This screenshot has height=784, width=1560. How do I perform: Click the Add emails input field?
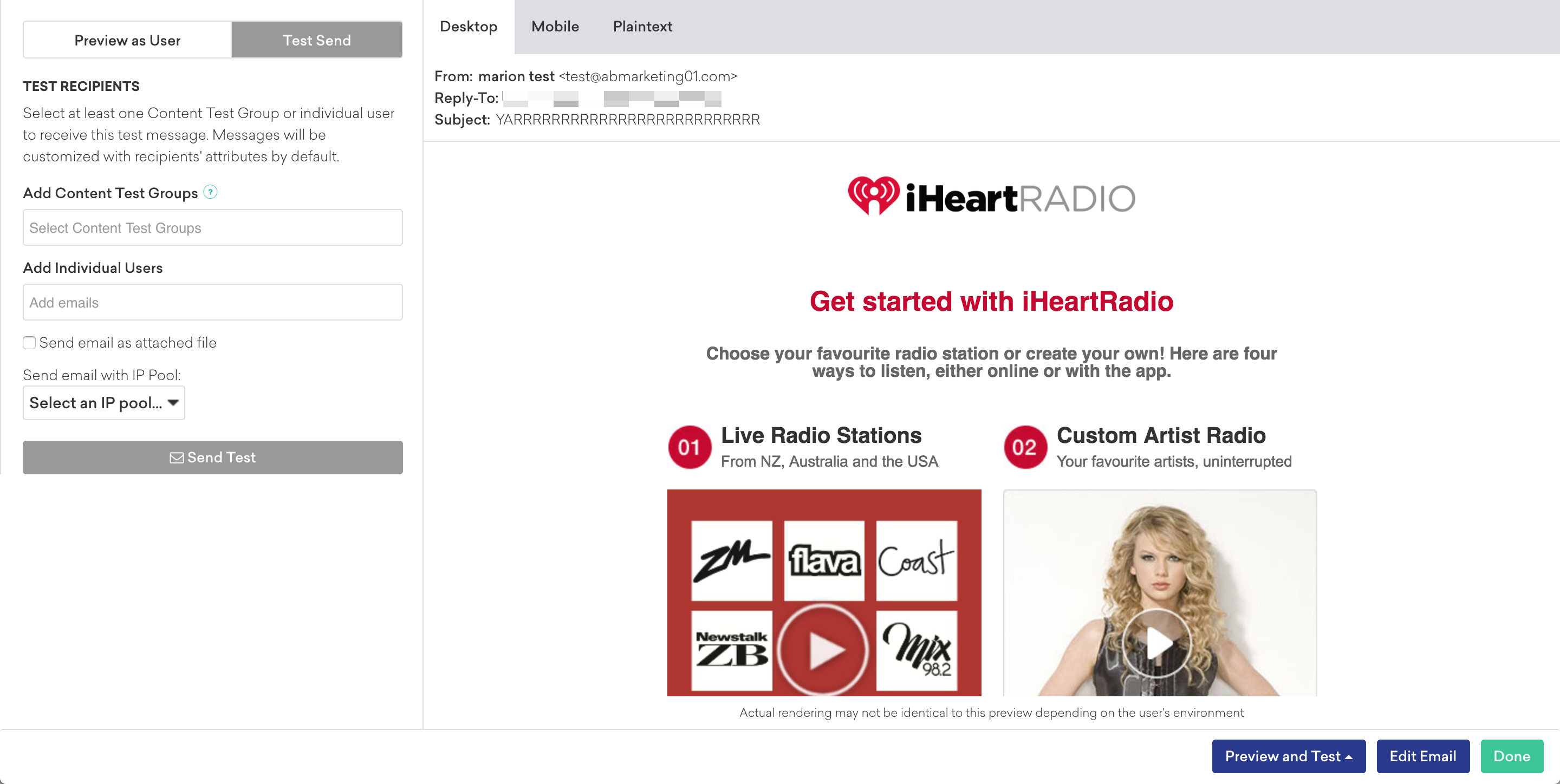pos(212,302)
